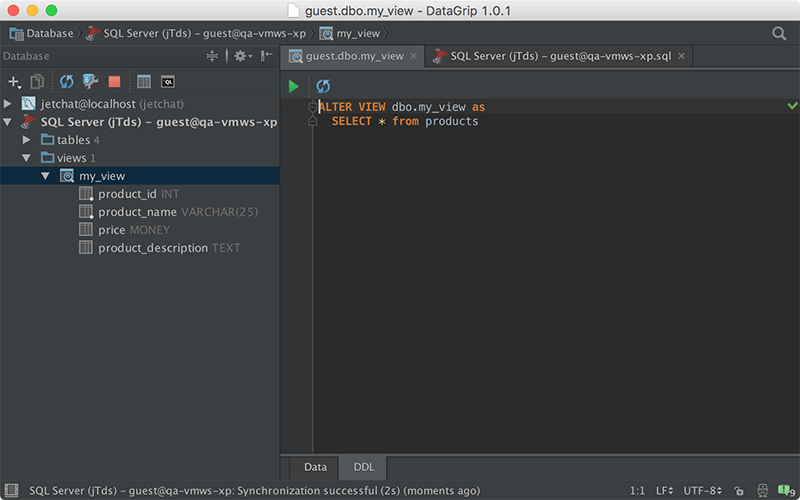Image resolution: width=800 pixels, height=500 pixels.
Task: Open SQL console icon in Database toolbar
Action: 167,82
